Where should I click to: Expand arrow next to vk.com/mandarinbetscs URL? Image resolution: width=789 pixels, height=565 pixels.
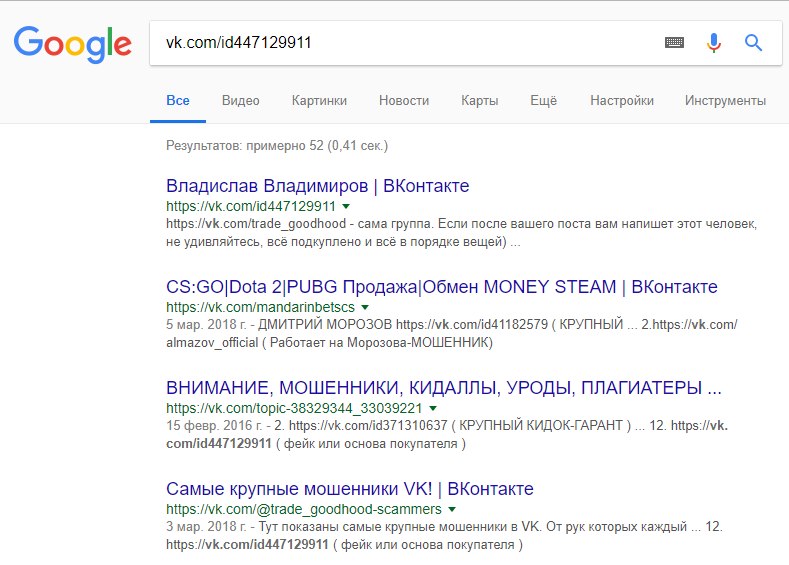[365, 307]
